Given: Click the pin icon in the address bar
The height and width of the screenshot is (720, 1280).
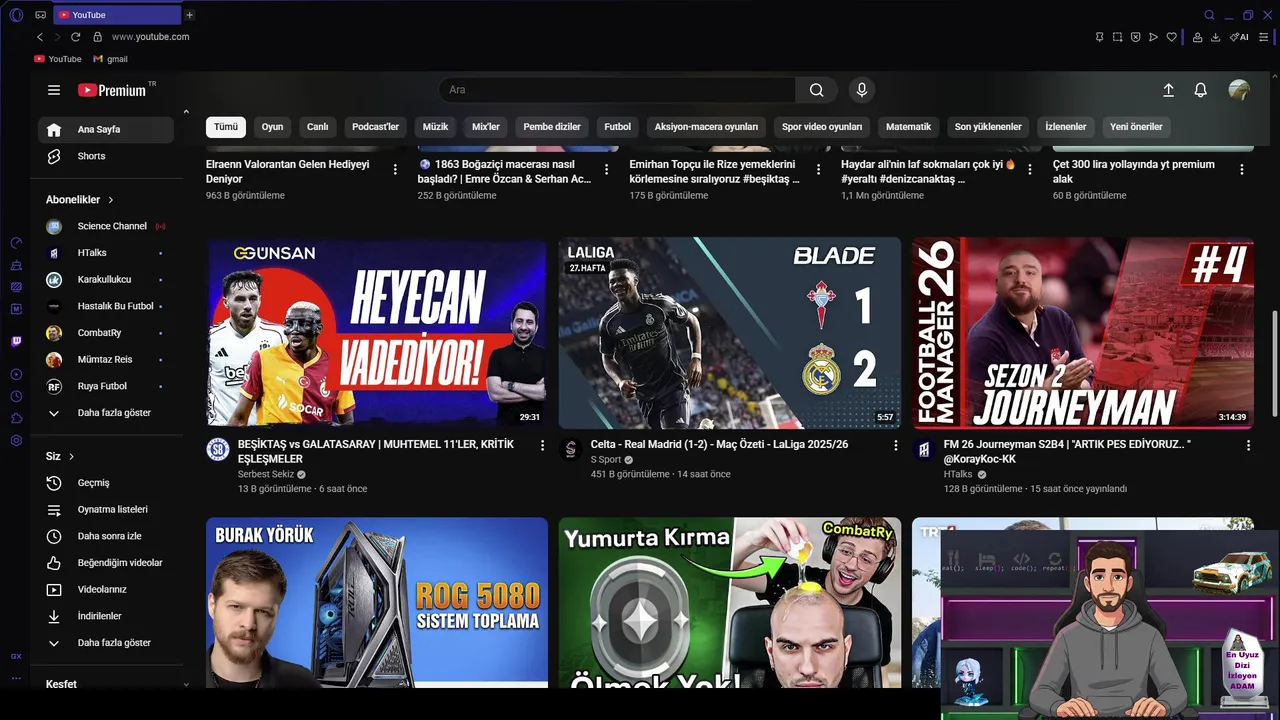Looking at the screenshot, I should (x=1099, y=37).
